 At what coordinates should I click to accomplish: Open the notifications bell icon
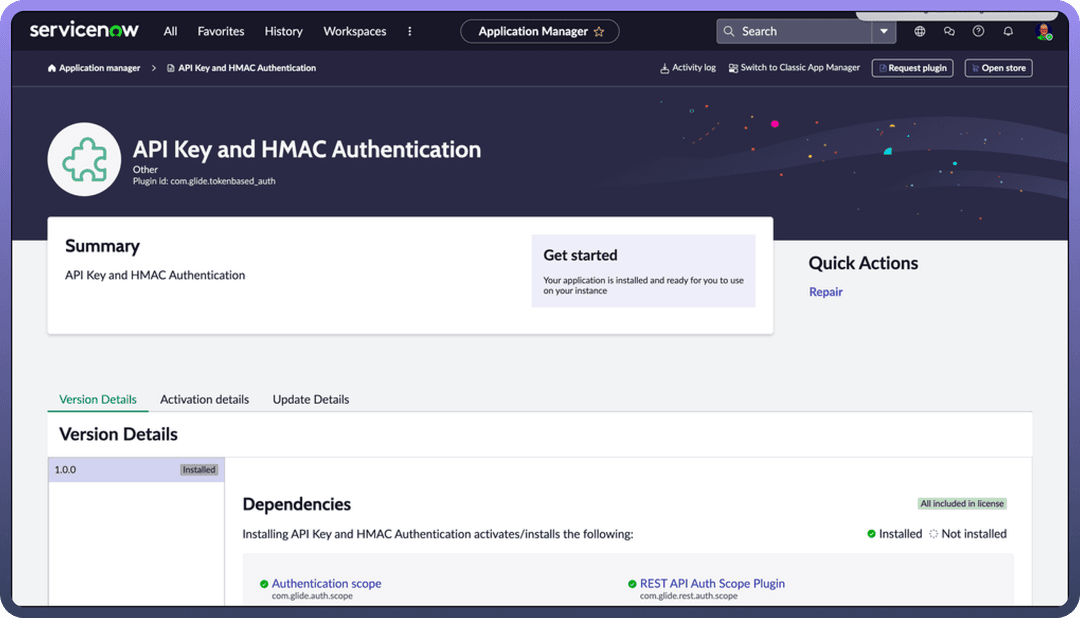tap(1008, 32)
